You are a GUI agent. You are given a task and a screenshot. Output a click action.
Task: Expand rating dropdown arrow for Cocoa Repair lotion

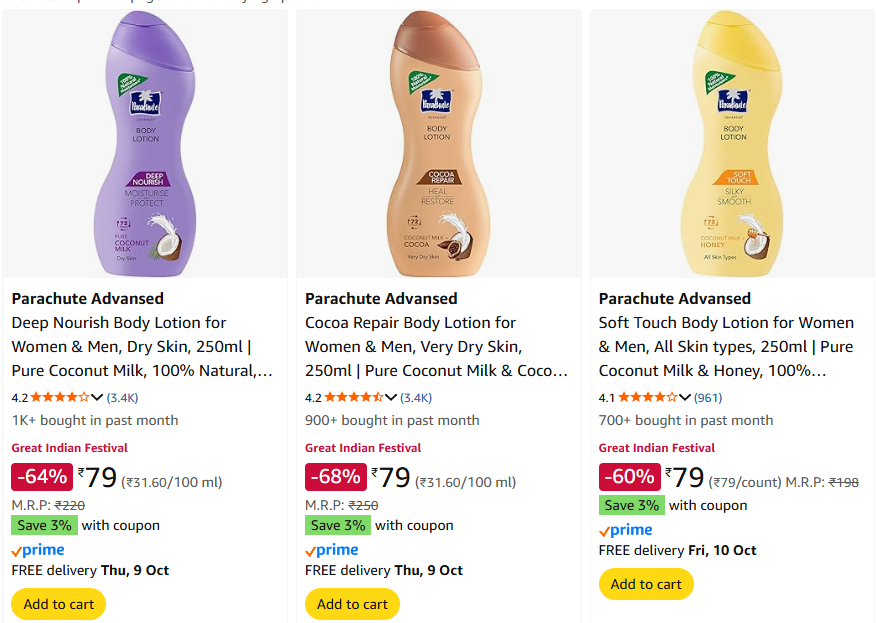click(391, 397)
